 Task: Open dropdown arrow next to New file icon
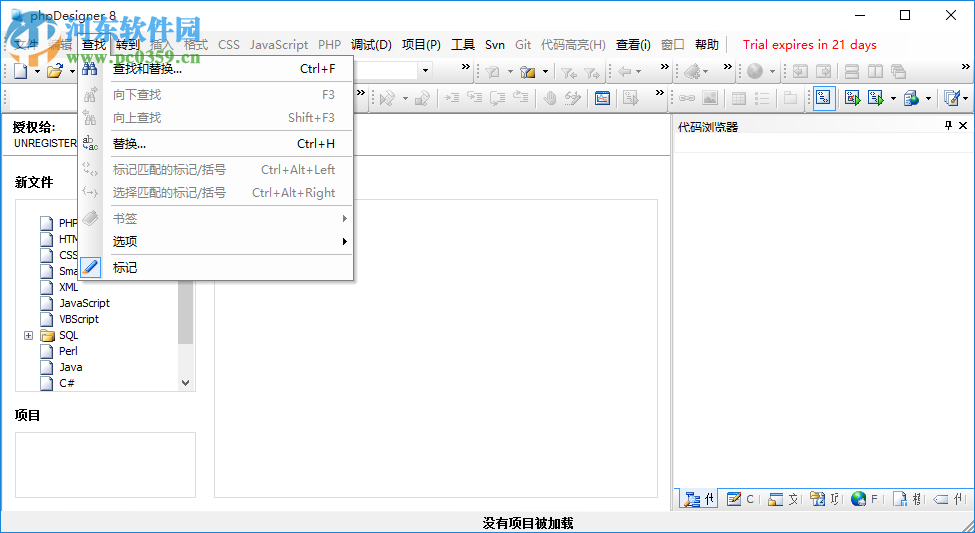click(37, 72)
